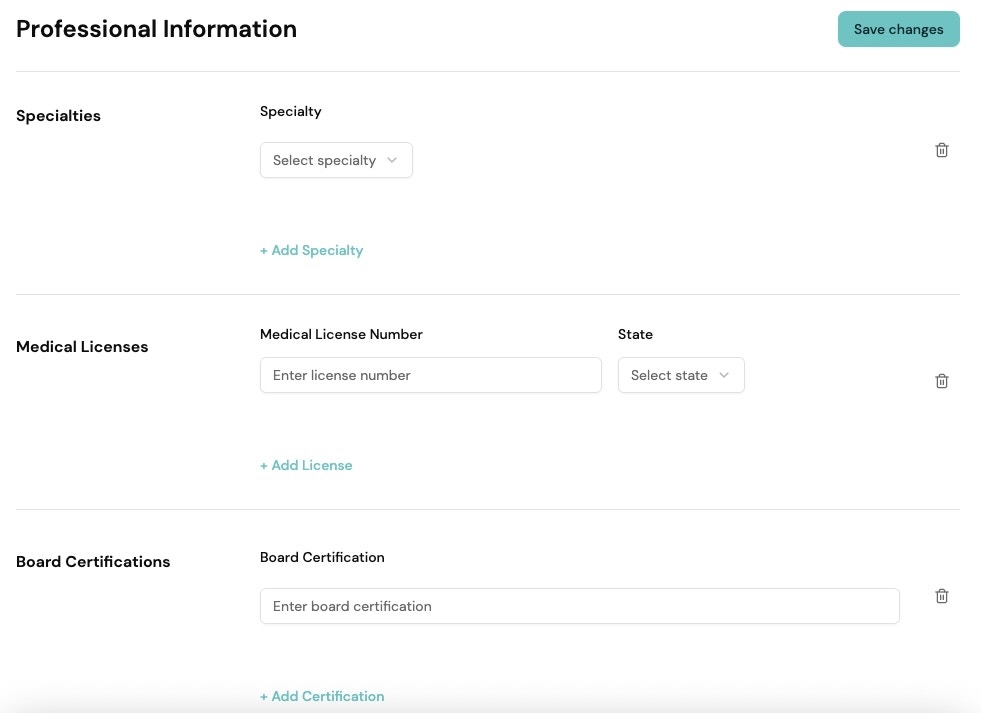Remove the Medical License row via trash icon
Viewport: 981px width, 713px height.
[x=941, y=381]
